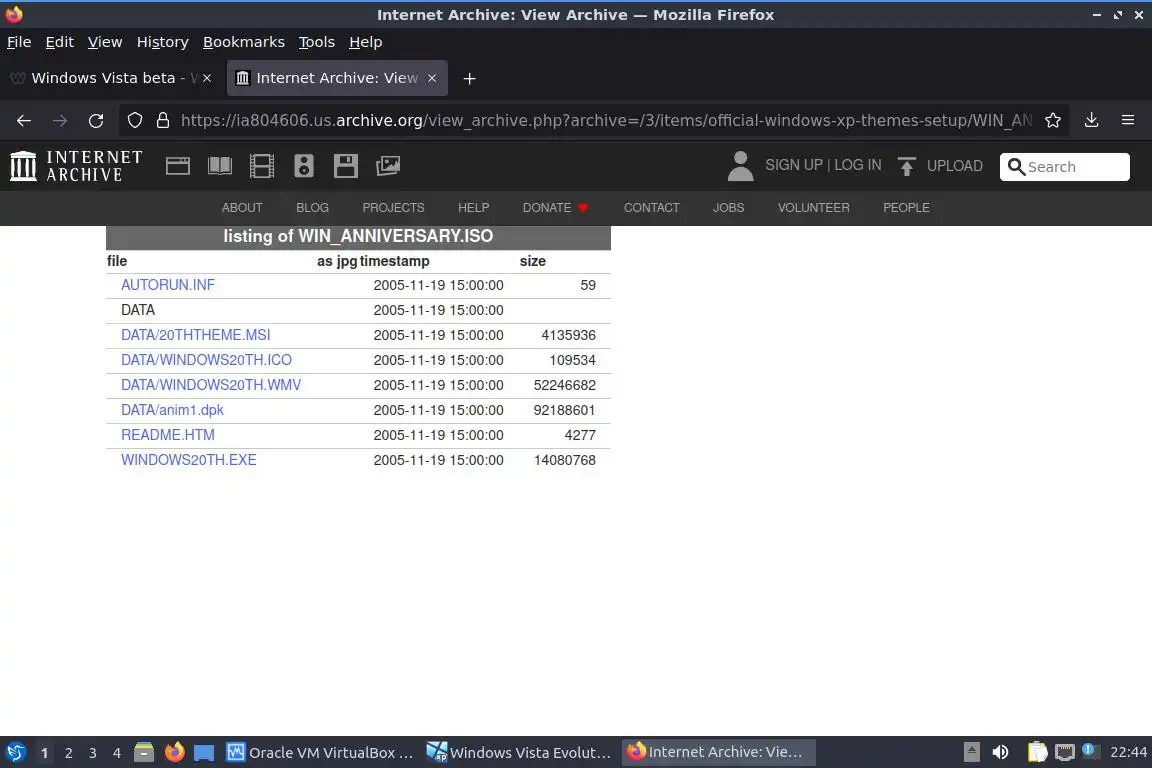Open CONTACT page
This screenshot has width=1152, height=768.
coord(652,208)
